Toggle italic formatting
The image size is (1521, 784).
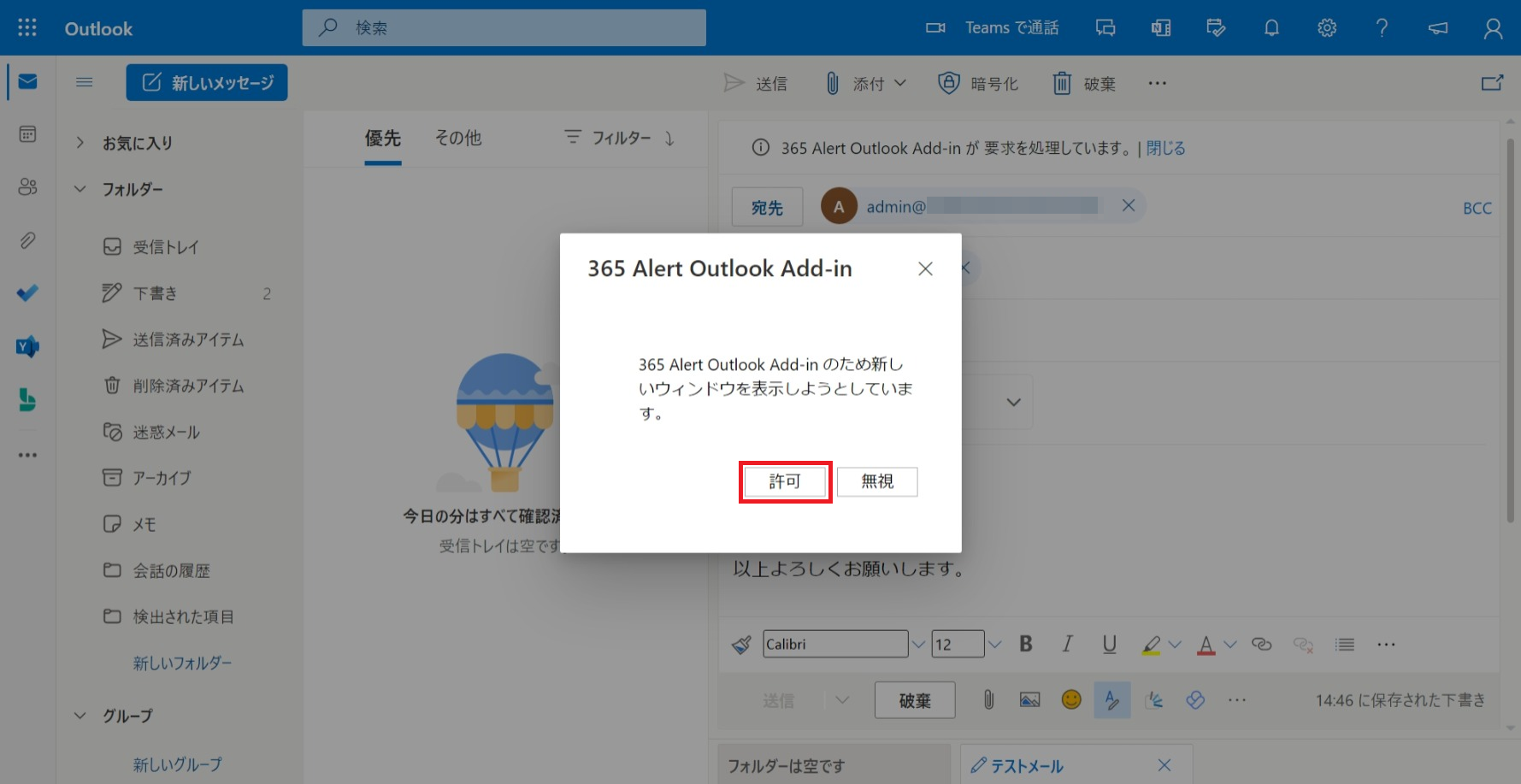tap(1067, 645)
